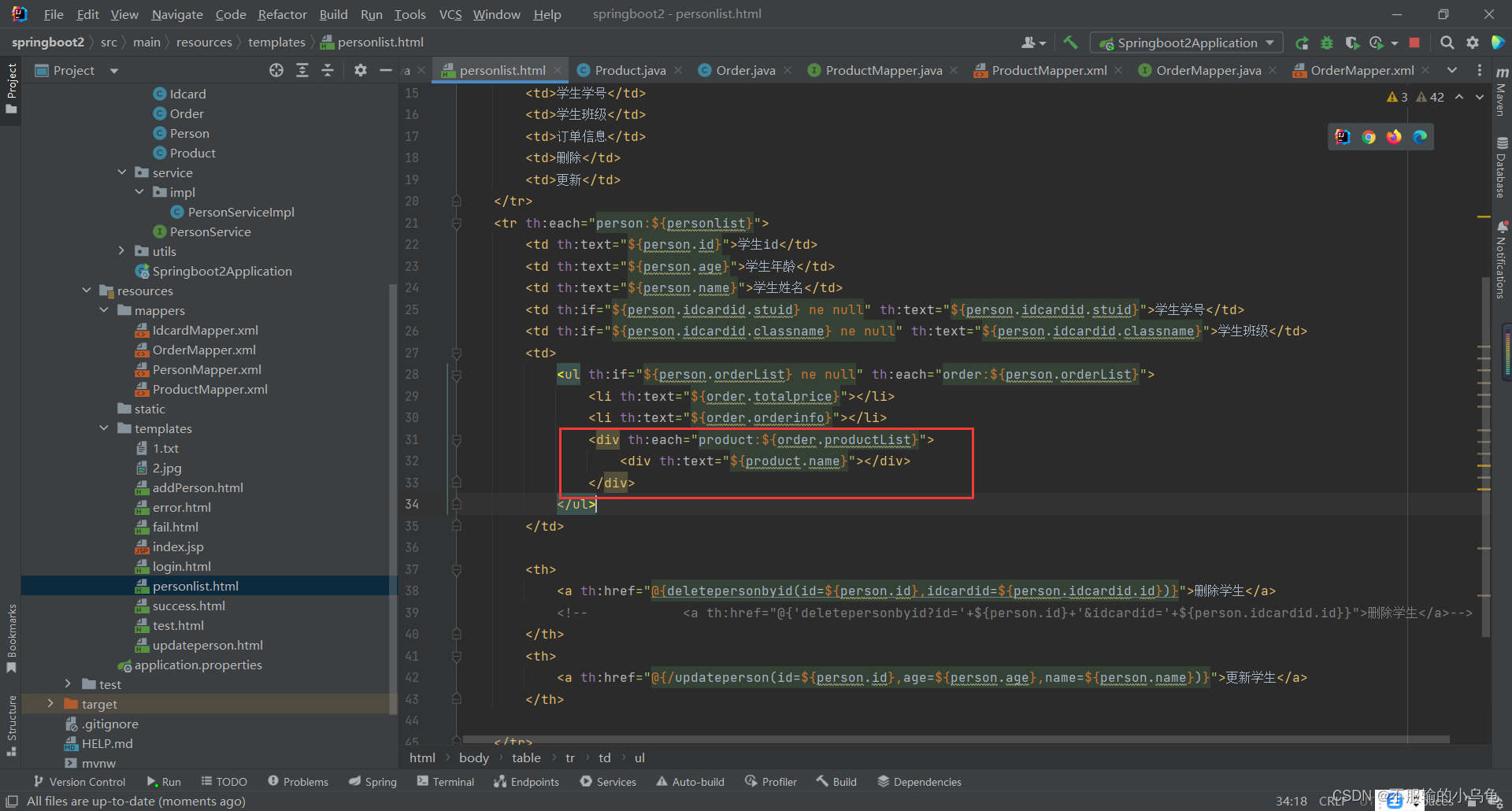Screen dimensions: 1512x811
Task: Collapse the resources folder
Action: [x=87, y=291]
